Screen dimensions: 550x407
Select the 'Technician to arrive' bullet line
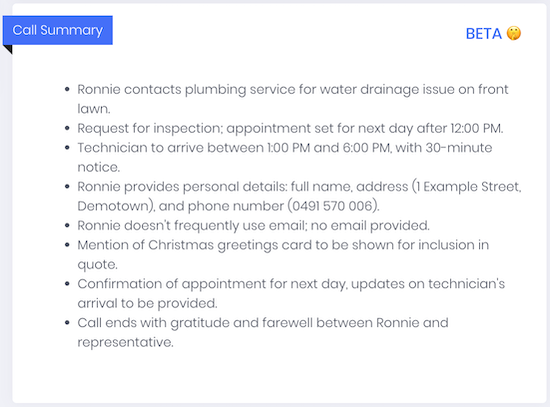(x=285, y=157)
